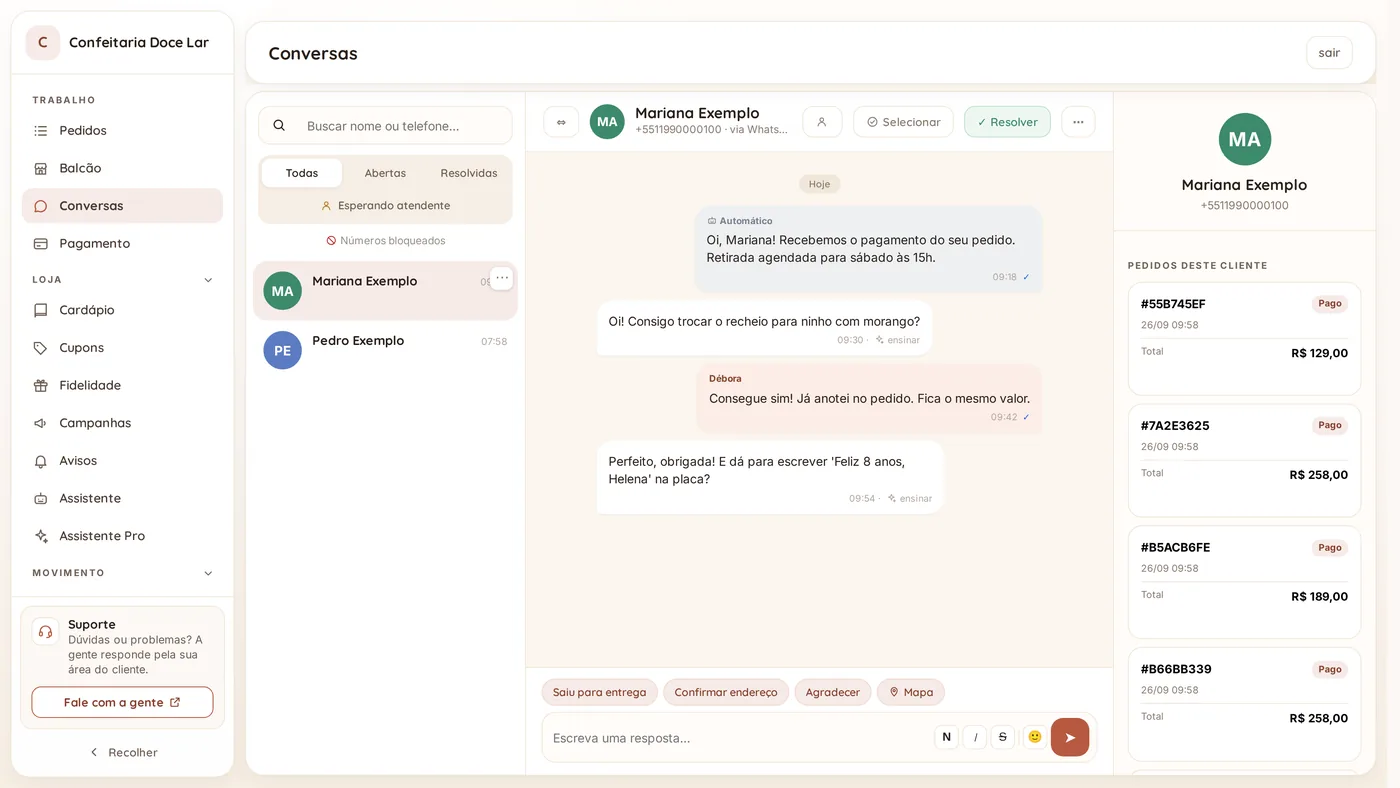Toggle the Esperando atendente filter
The height and width of the screenshot is (788, 1400).
385,205
